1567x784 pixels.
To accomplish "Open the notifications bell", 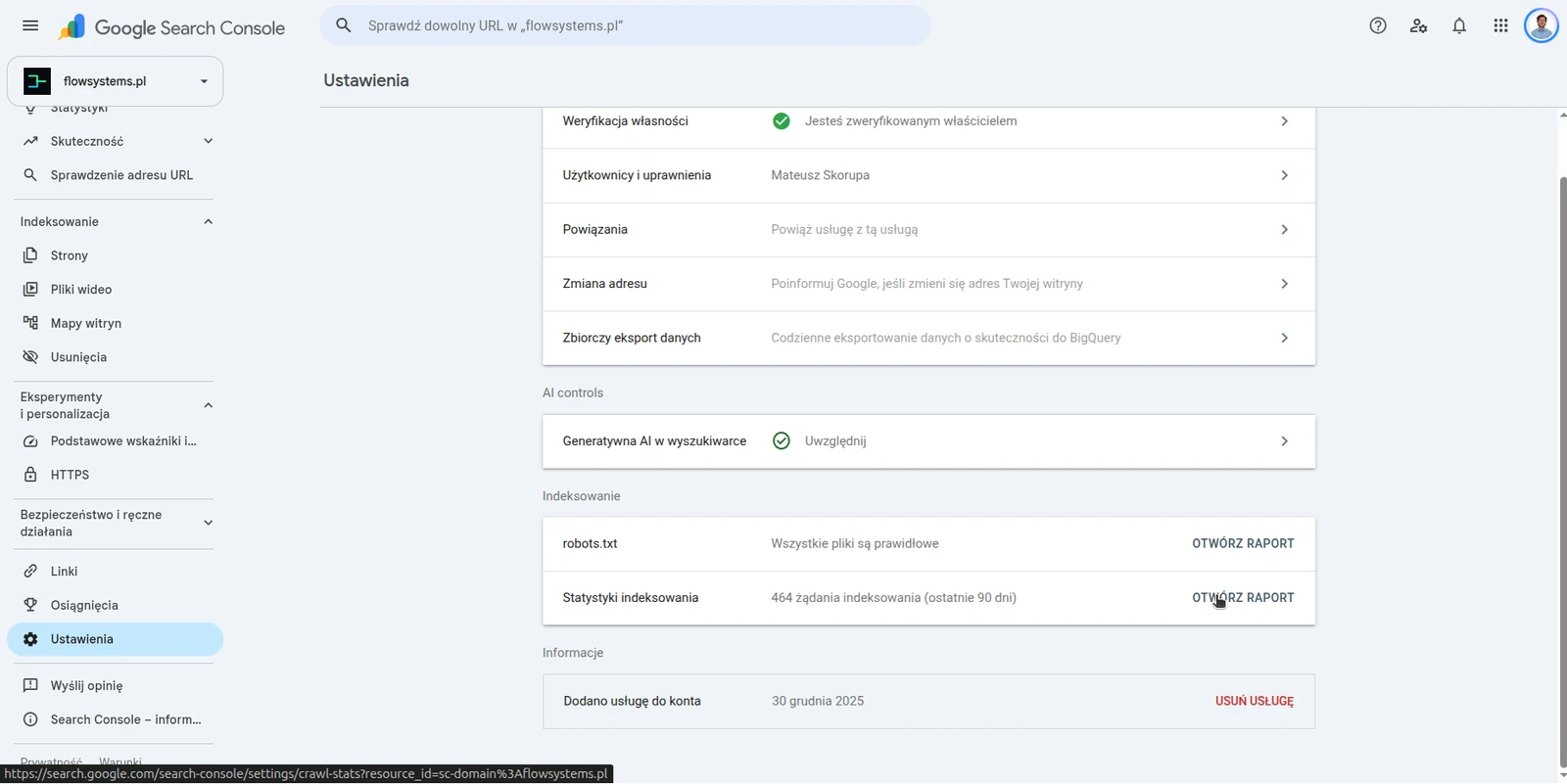I will [x=1459, y=25].
